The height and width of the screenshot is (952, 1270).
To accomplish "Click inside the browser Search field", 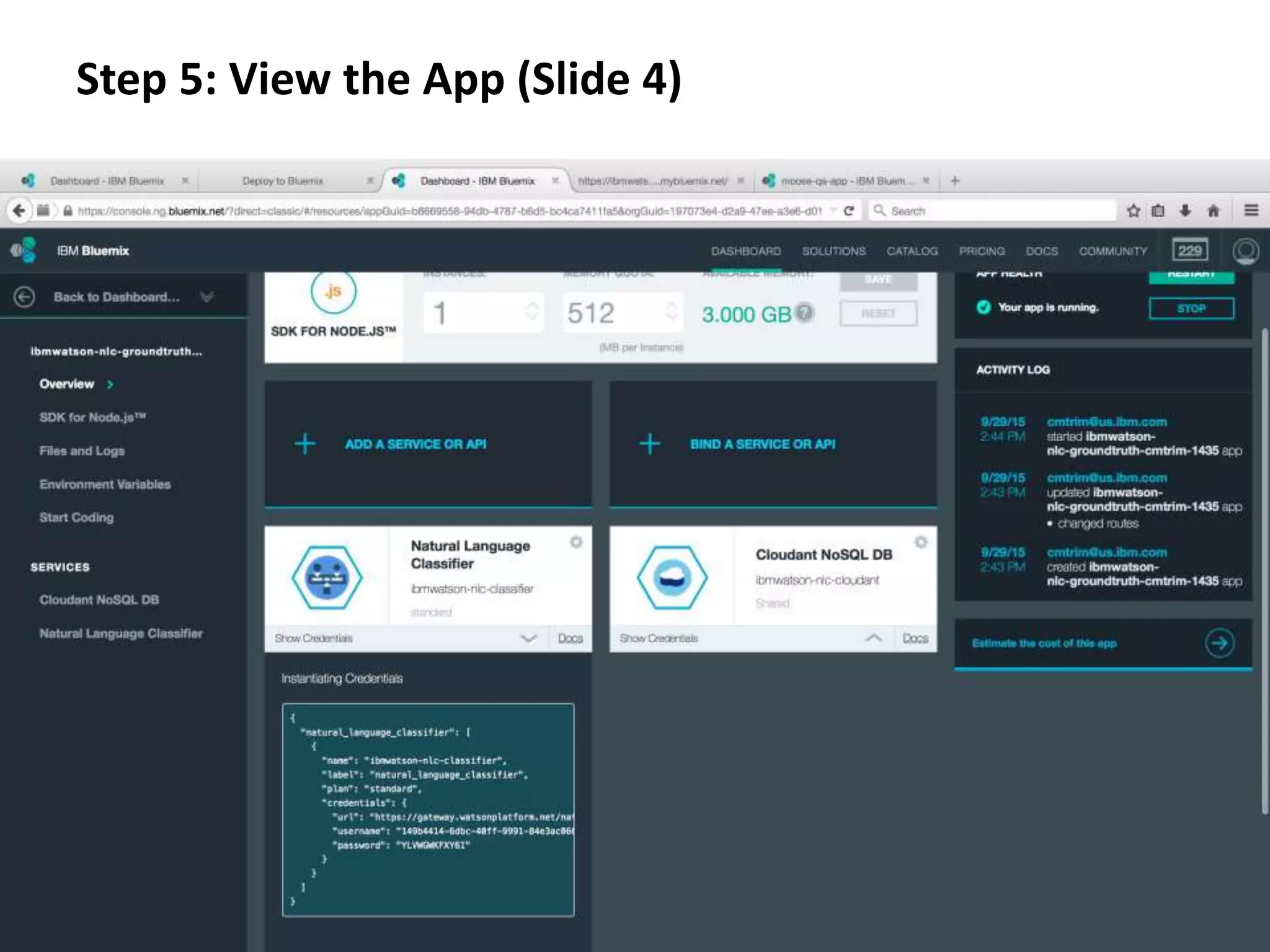I will pos(992,211).
